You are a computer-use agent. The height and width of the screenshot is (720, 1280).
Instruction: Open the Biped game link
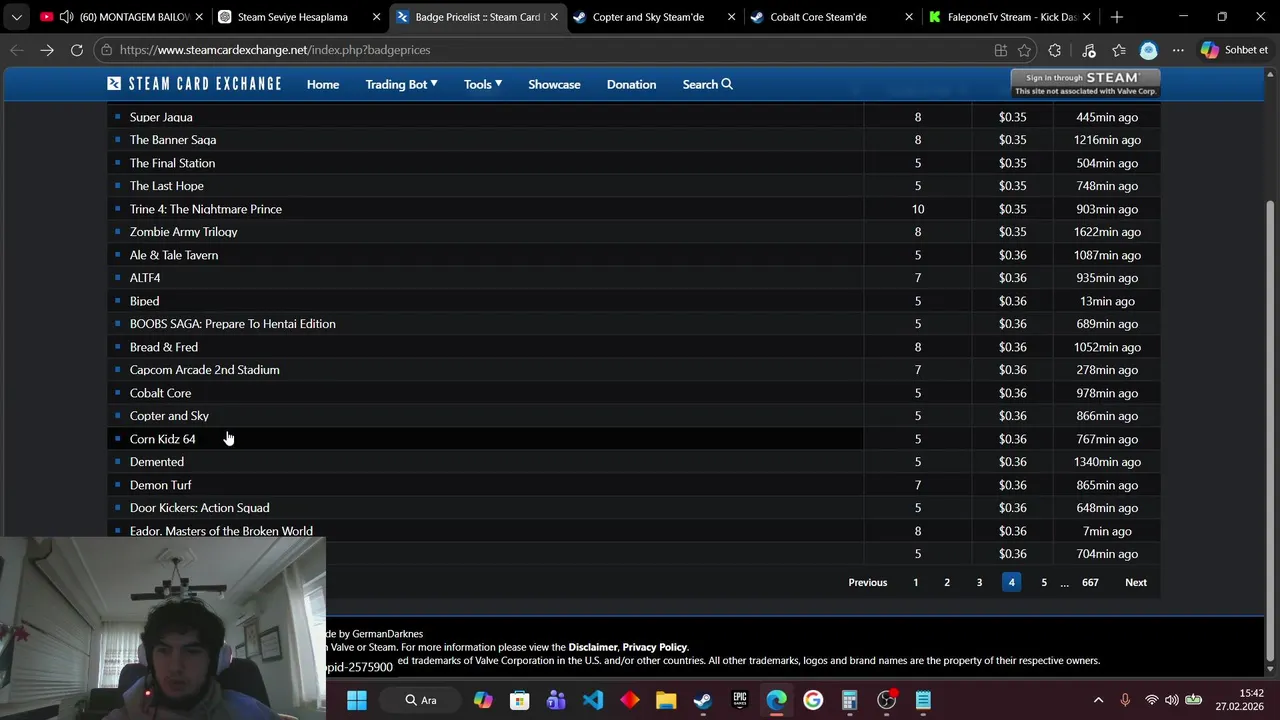point(144,301)
